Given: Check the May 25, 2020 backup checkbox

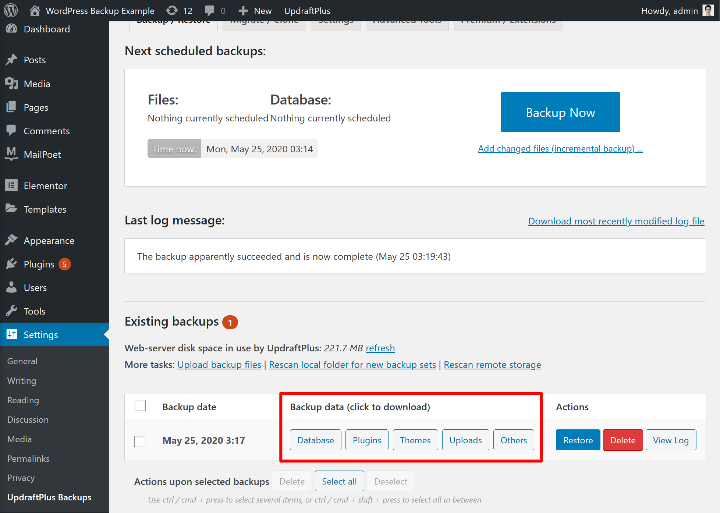Looking at the screenshot, I should pos(140,441).
